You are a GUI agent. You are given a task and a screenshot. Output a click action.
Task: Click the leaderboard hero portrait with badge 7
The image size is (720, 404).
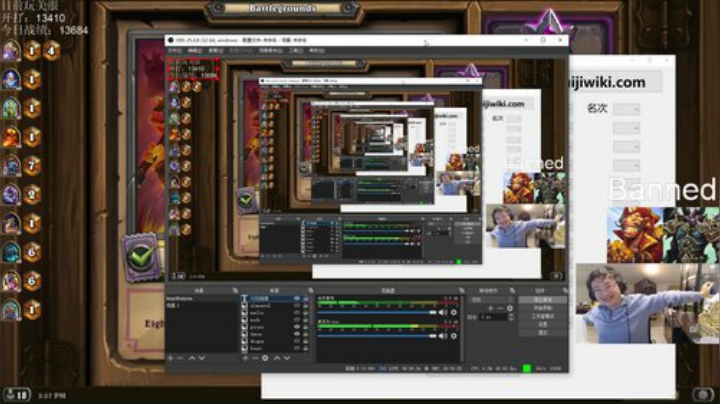(x=11, y=166)
